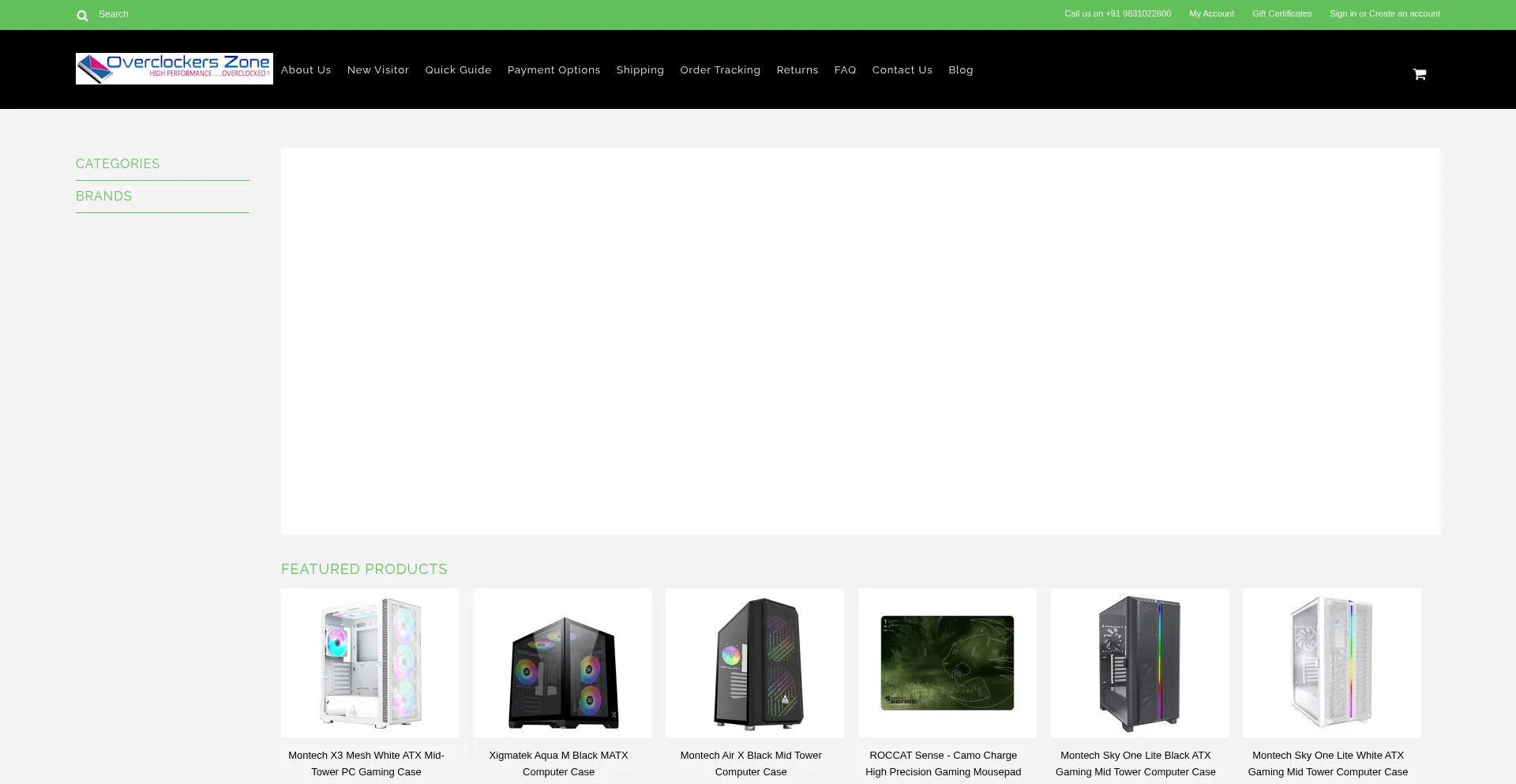Click the FEATURED PRODUCTS heading
The height and width of the screenshot is (784, 1516).
(x=364, y=569)
